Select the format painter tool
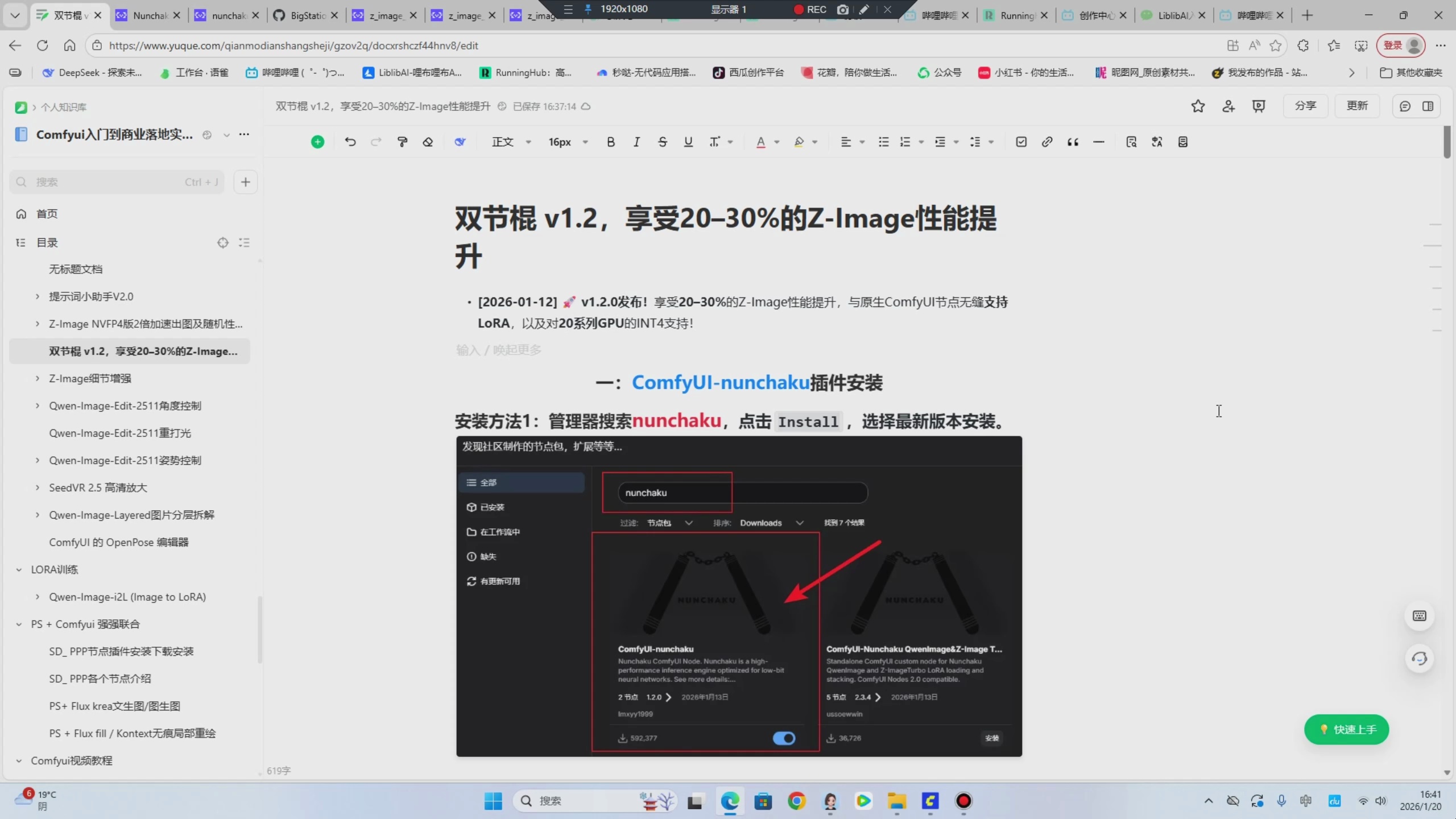 [402, 142]
